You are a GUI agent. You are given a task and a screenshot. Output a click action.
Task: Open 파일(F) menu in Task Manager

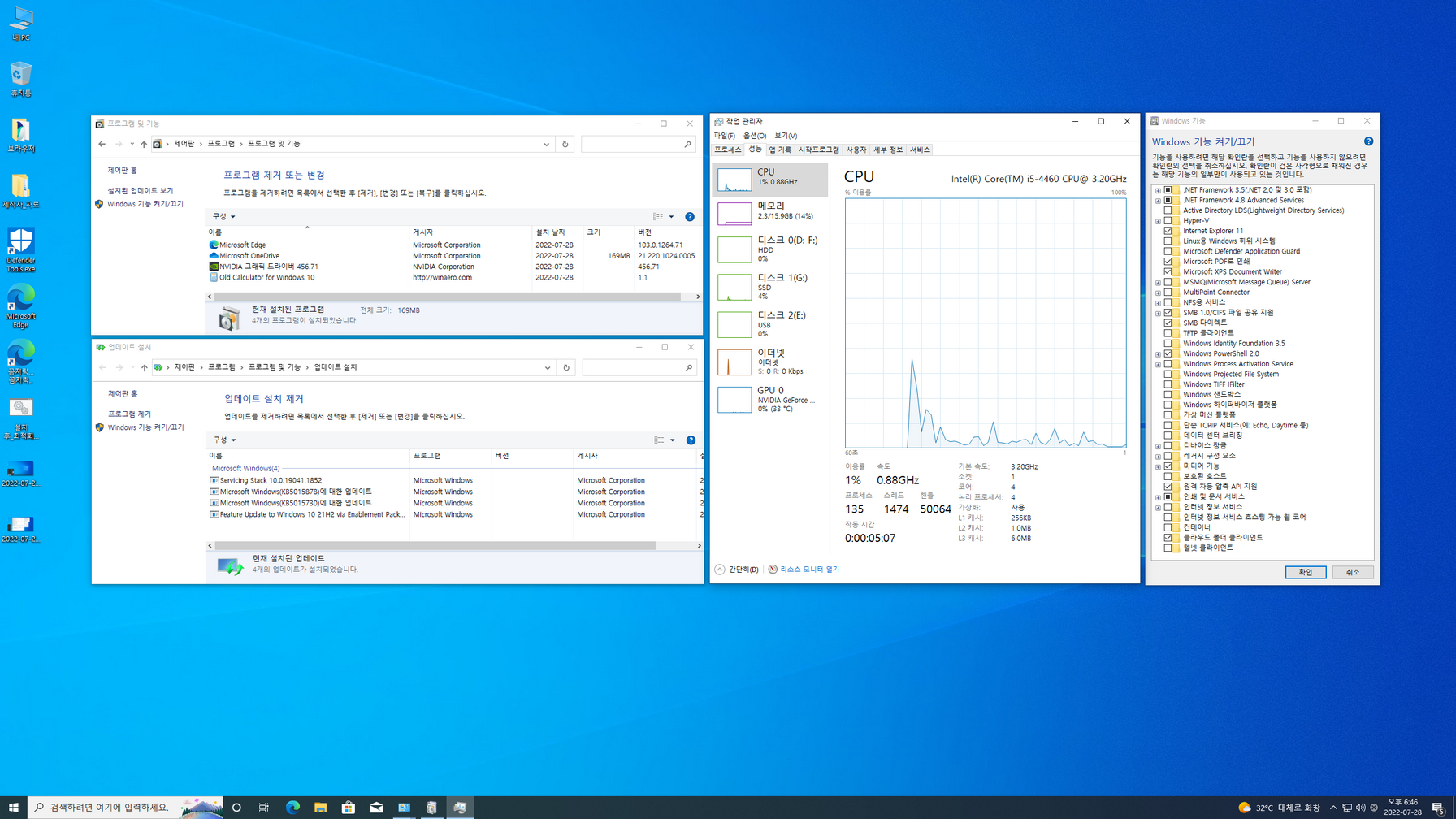click(x=724, y=136)
